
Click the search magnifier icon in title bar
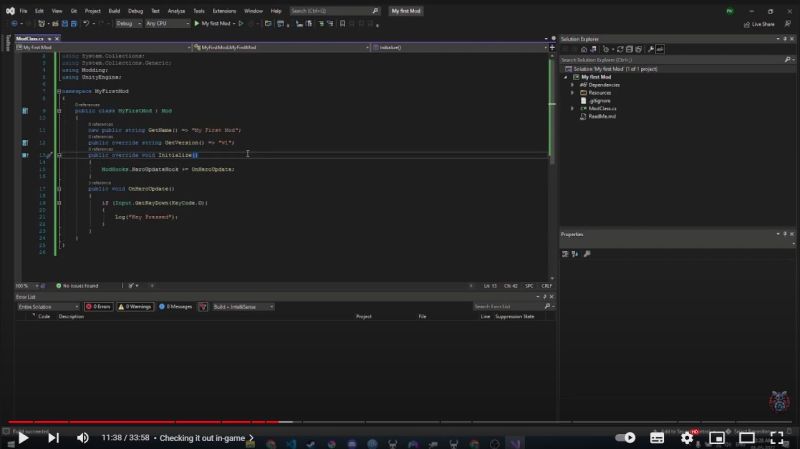pyautogui.click(x=376, y=11)
